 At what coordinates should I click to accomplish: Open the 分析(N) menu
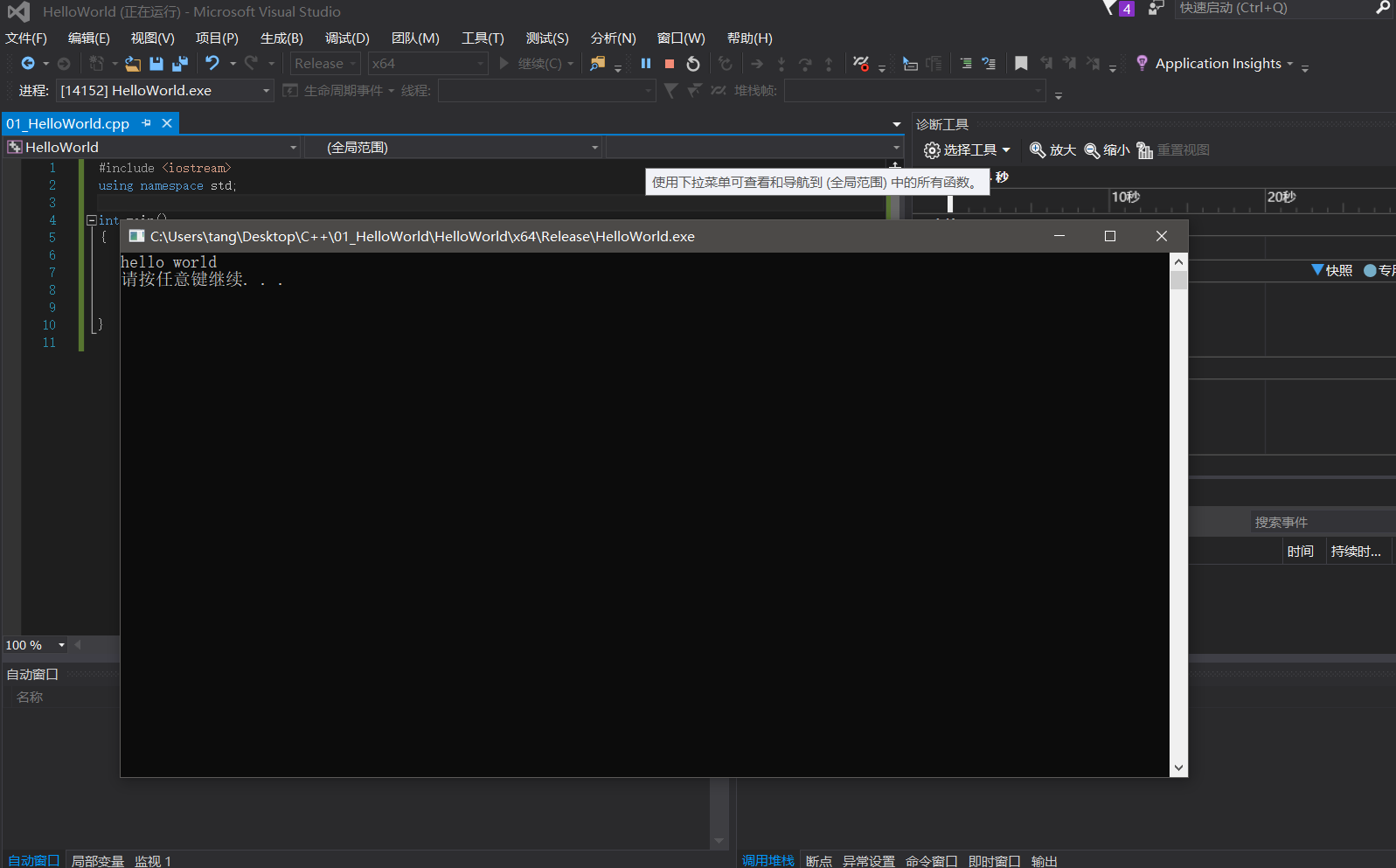coord(614,38)
